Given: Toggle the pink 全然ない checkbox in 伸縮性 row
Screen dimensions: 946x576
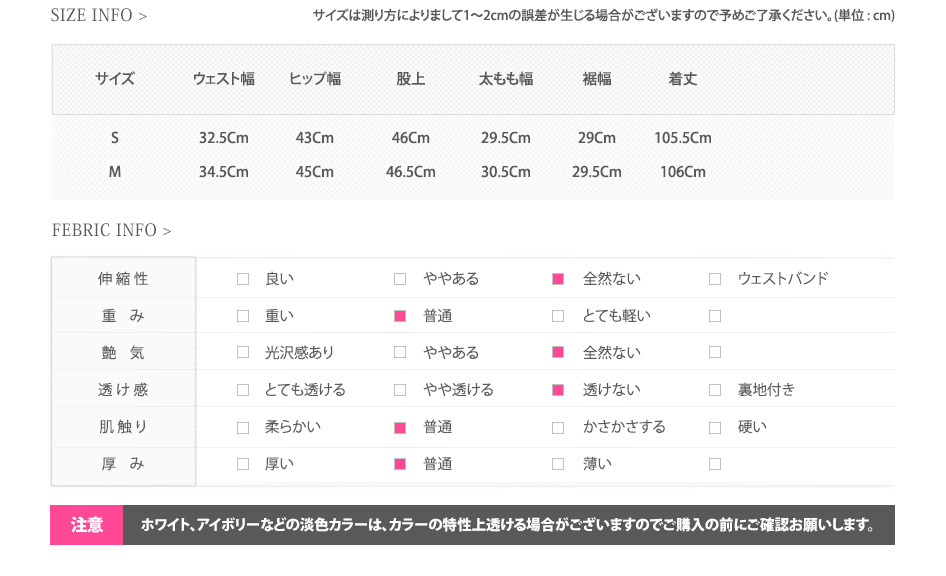Looking at the screenshot, I should (558, 279).
